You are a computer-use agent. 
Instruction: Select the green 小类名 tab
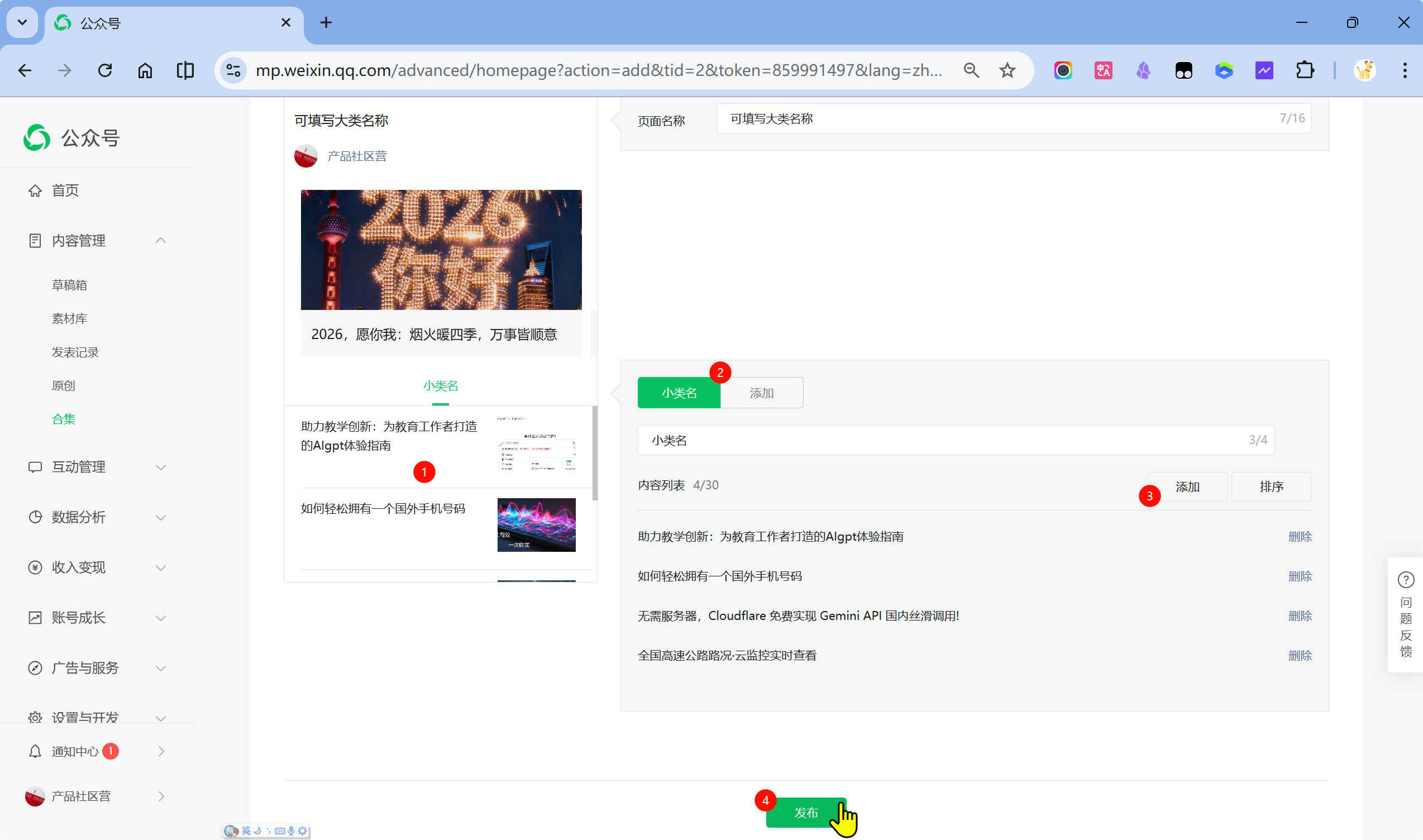coord(679,393)
